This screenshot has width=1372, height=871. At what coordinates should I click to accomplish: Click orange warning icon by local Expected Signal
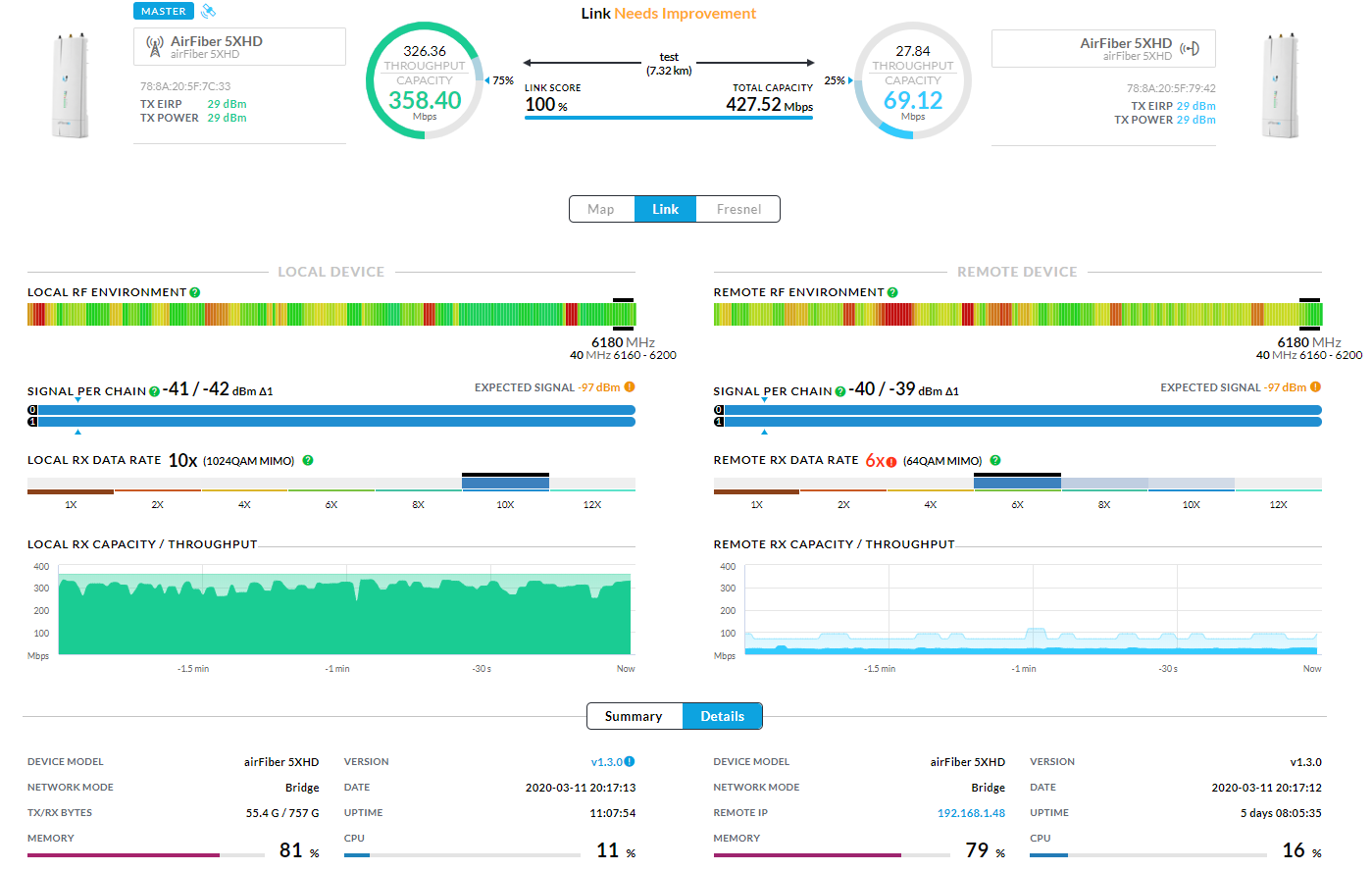click(x=630, y=387)
